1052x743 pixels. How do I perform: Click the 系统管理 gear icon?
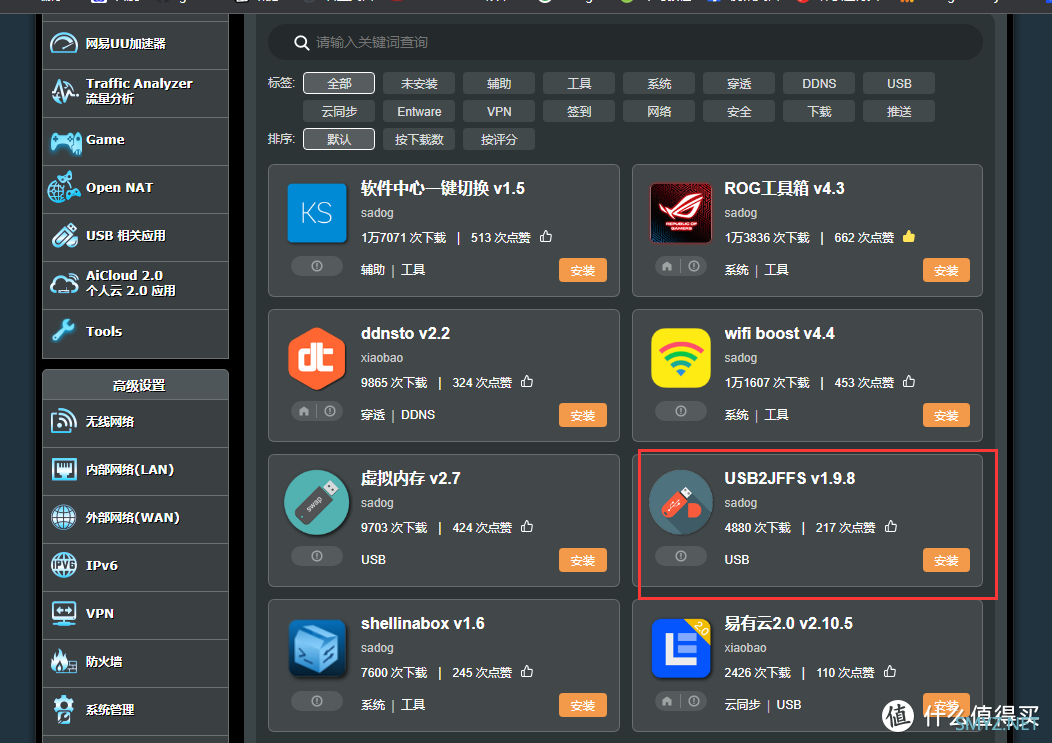(64, 709)
